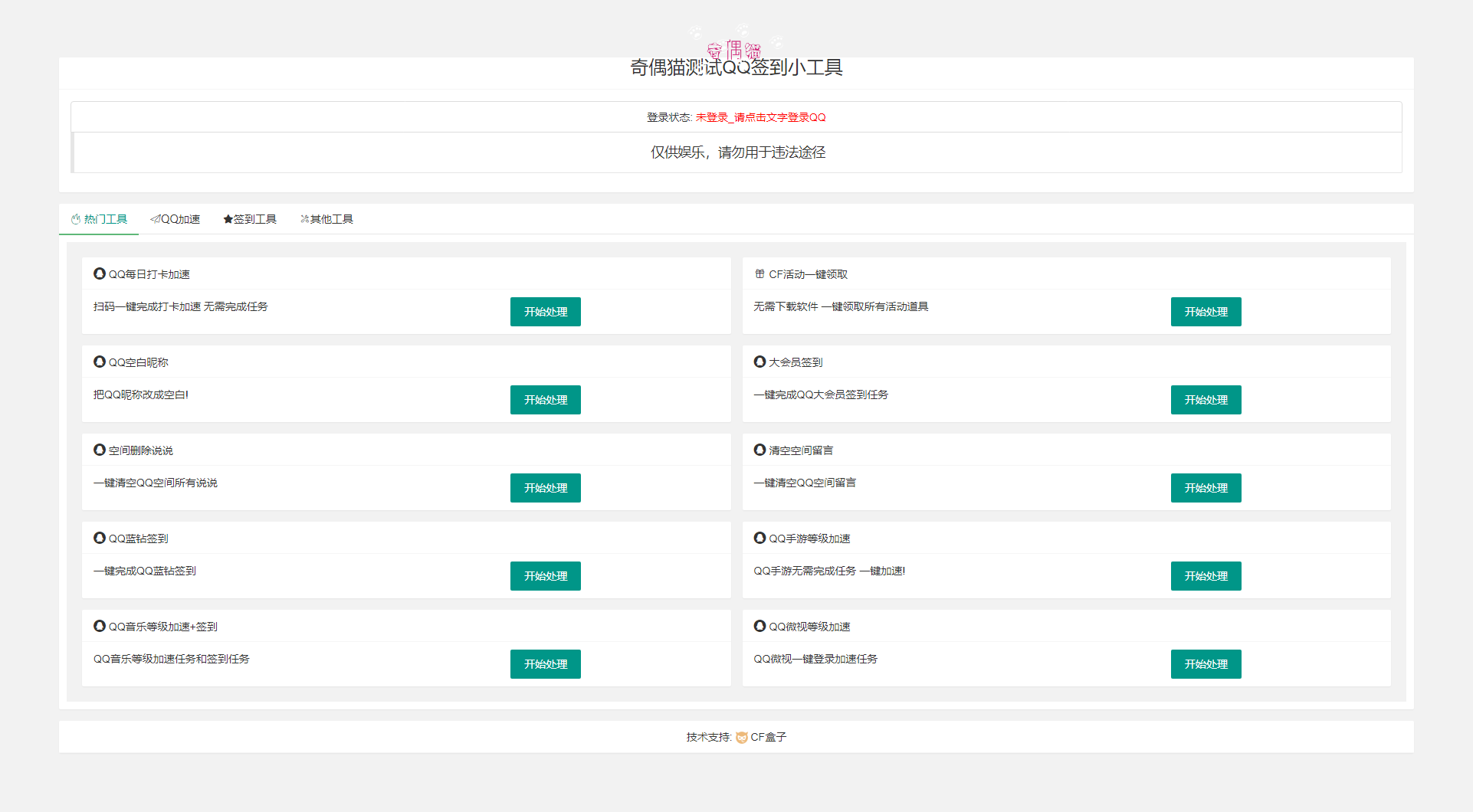Click the description QQ微视一键登录加速任务

[815, 659]
